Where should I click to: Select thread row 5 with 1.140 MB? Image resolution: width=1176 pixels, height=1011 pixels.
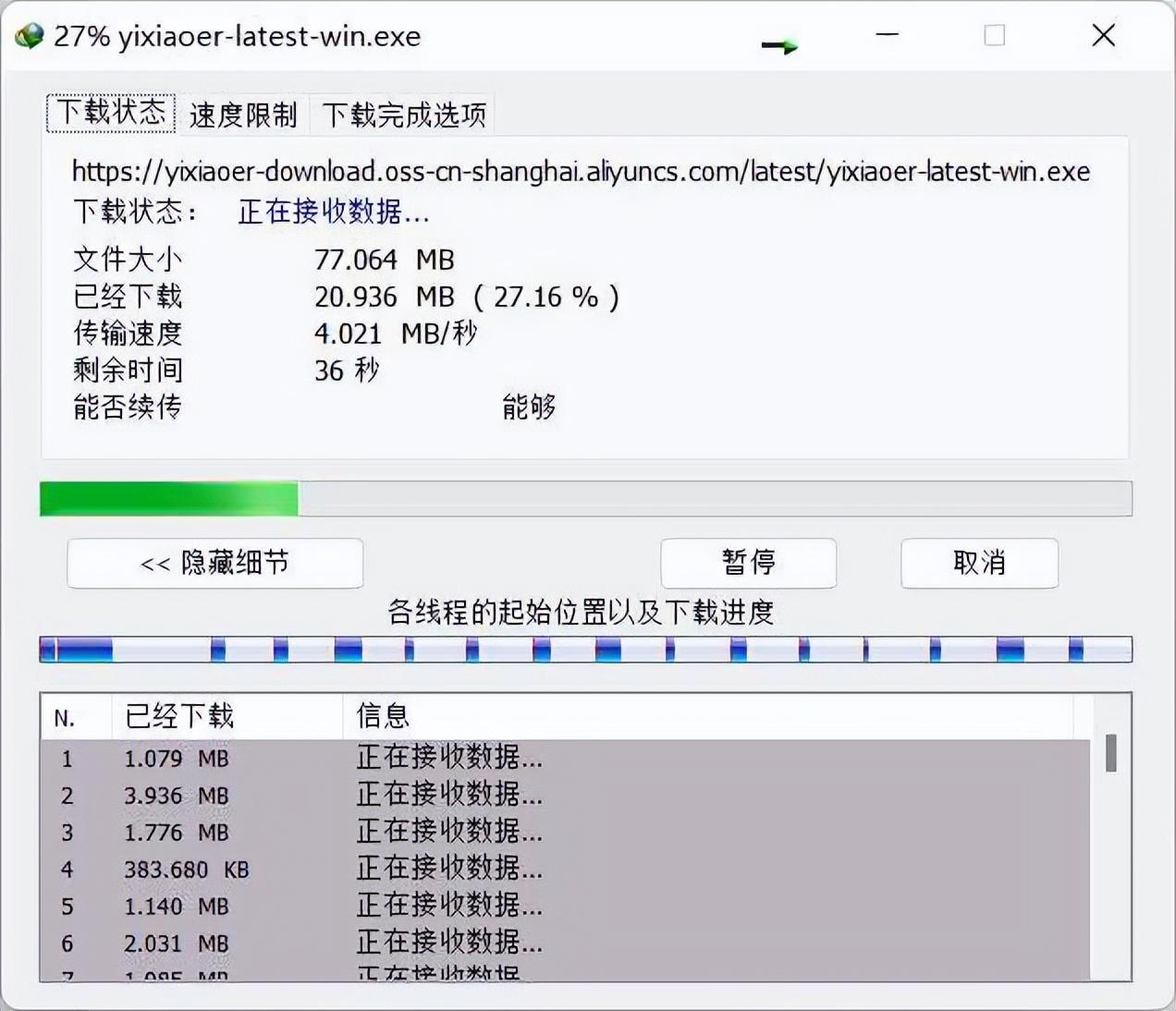566,907
